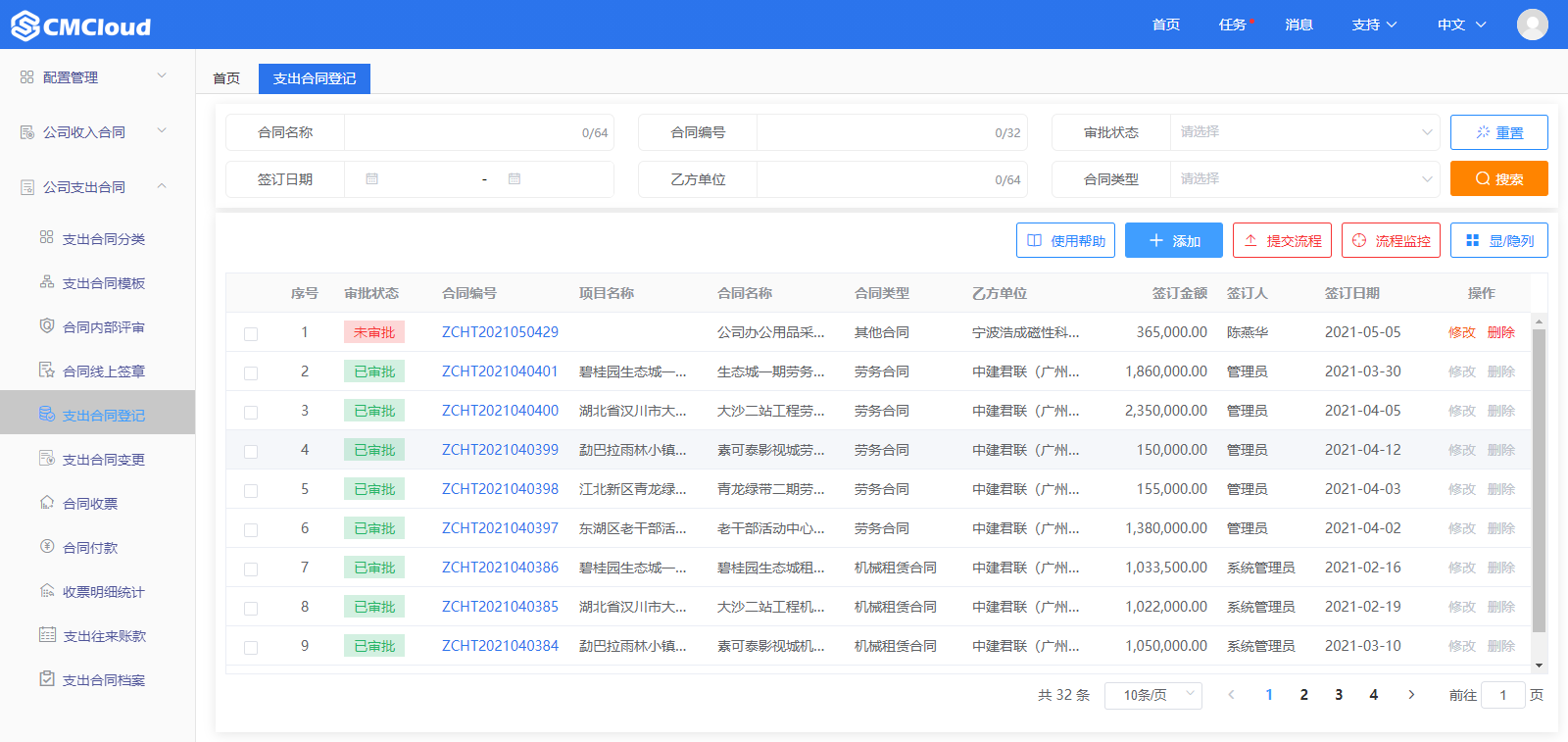The height and width of the screenshot is (742, 1568).
Task: Focus the 前往 page number input
Action: pyautogui.click(x=1503, y=695)
